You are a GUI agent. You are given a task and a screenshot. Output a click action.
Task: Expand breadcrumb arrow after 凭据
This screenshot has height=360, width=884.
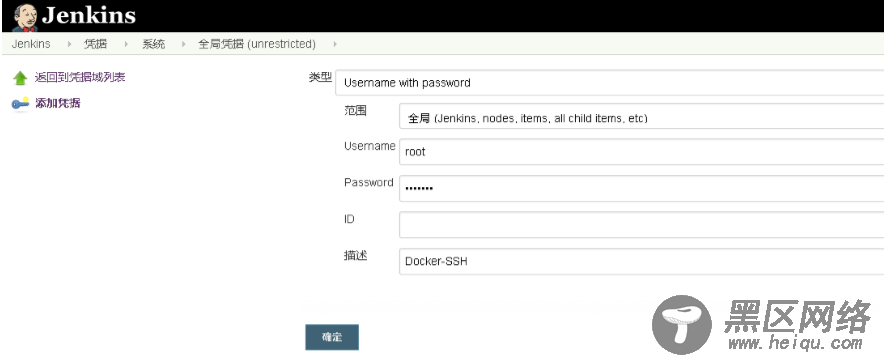(x=126, y=44)
